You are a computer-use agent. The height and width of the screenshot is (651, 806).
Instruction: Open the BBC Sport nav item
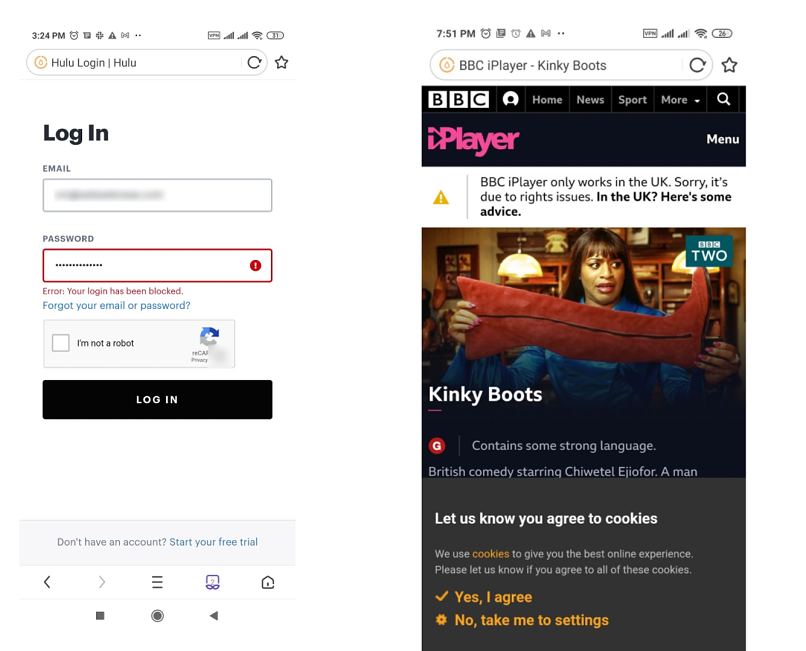point(632,100)
